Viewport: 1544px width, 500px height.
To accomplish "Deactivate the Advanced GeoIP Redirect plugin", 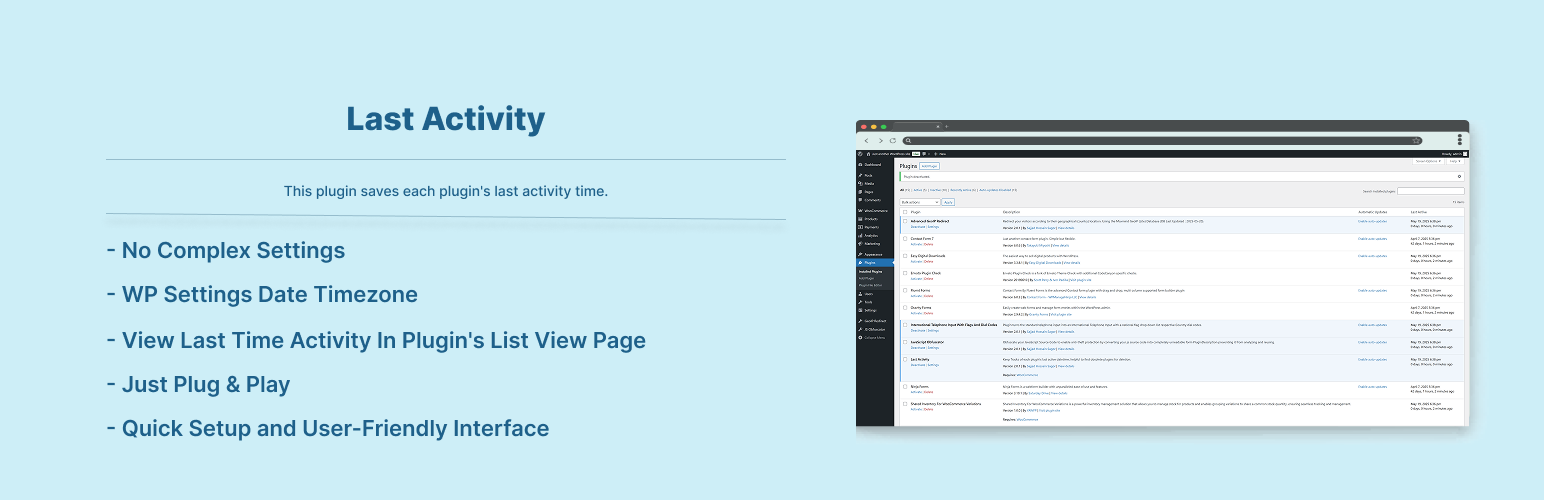I will [x=918, y=227].
